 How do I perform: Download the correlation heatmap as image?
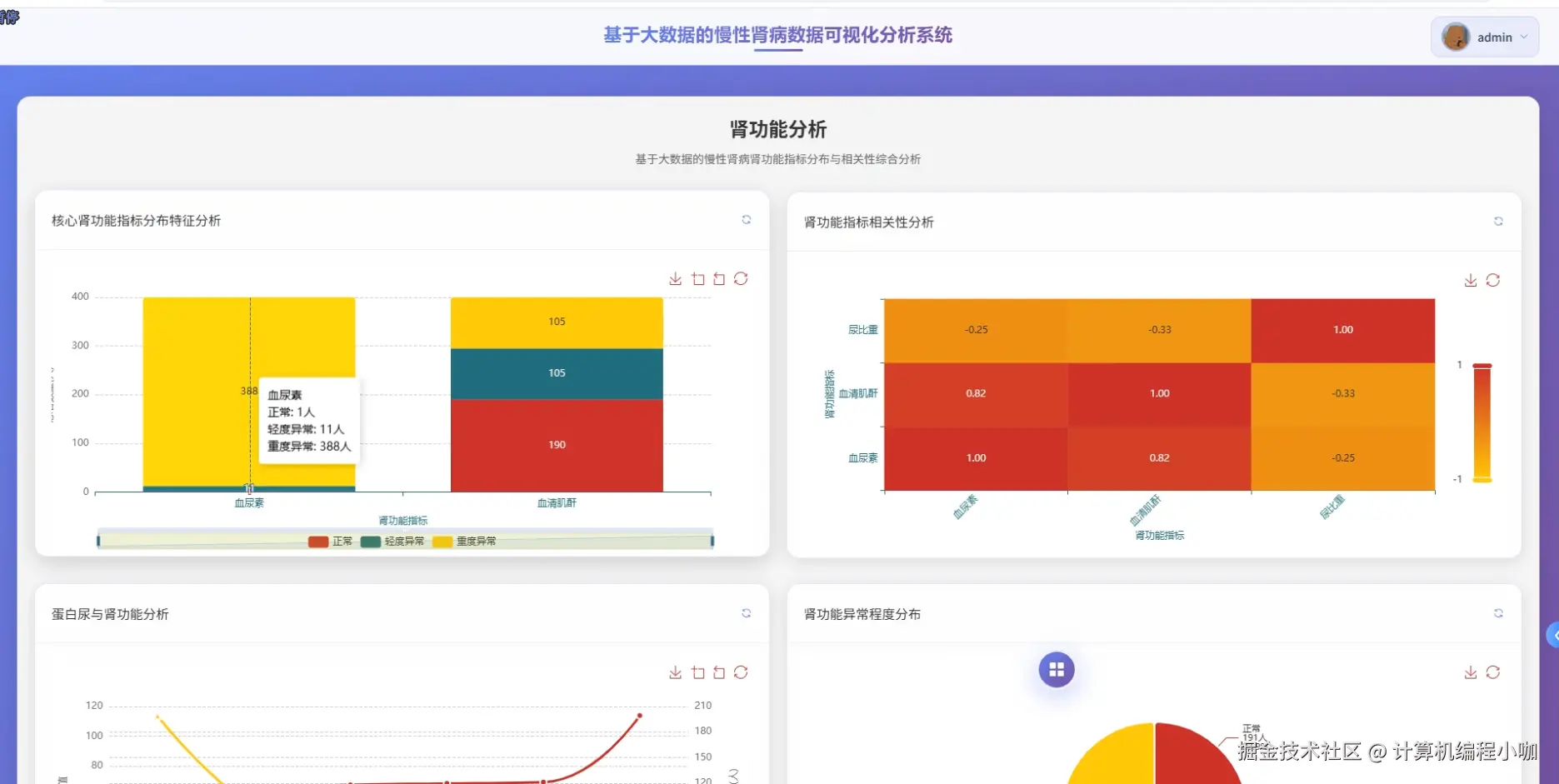click(1471, 281)
